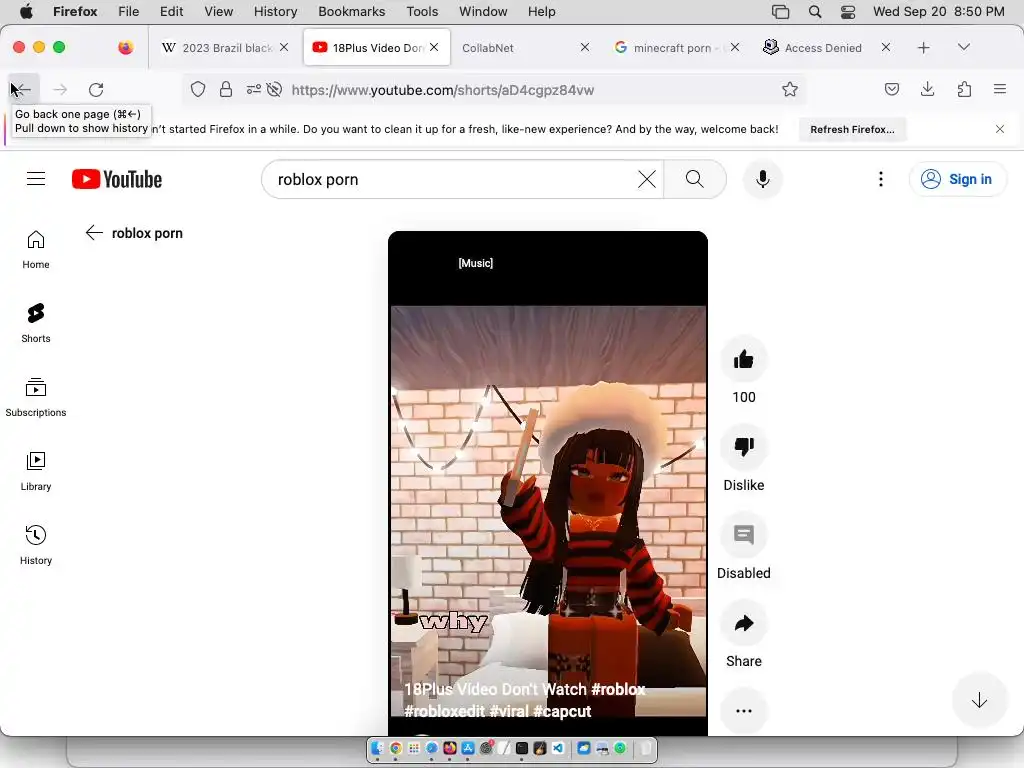Pause the Shorts video player

[548, 483]
